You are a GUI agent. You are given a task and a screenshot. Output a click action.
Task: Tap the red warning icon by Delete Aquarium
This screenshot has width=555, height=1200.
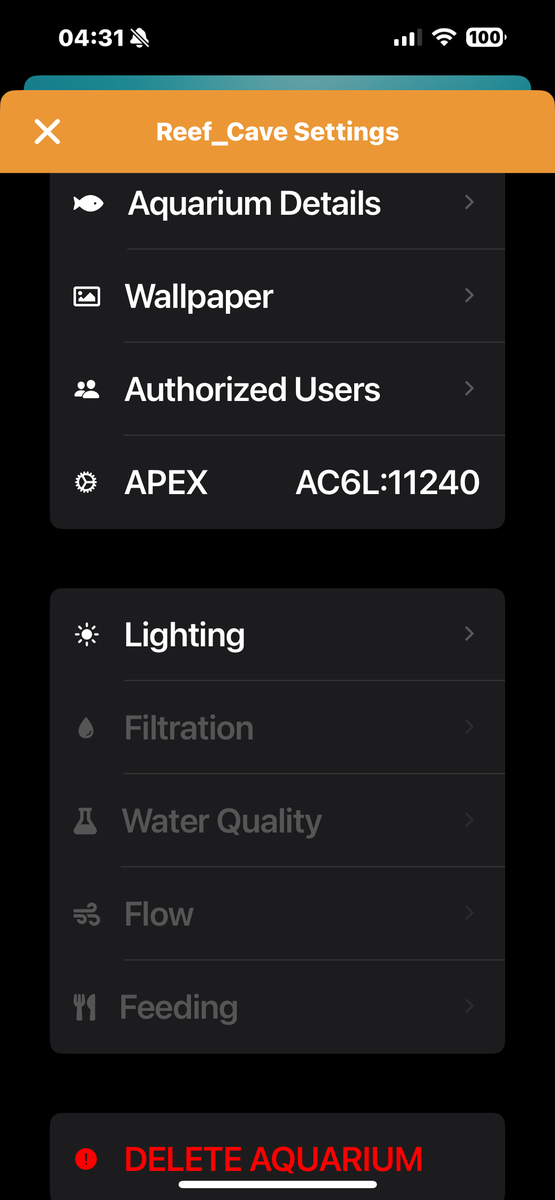87,1159
